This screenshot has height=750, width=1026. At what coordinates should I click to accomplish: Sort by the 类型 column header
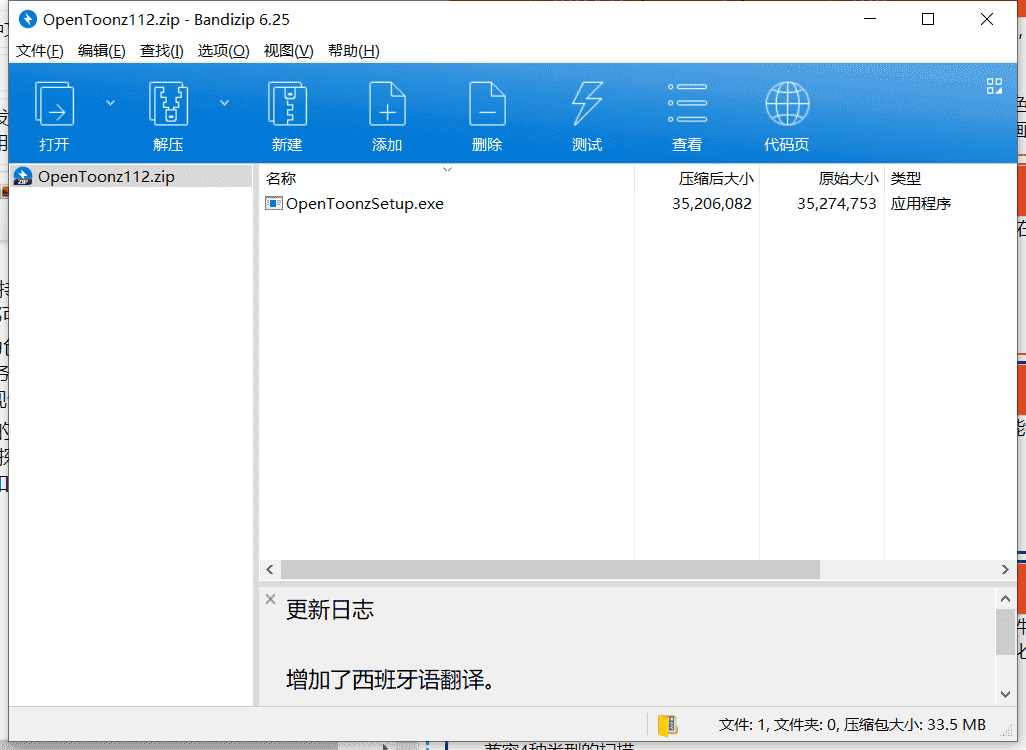(950, 178)
